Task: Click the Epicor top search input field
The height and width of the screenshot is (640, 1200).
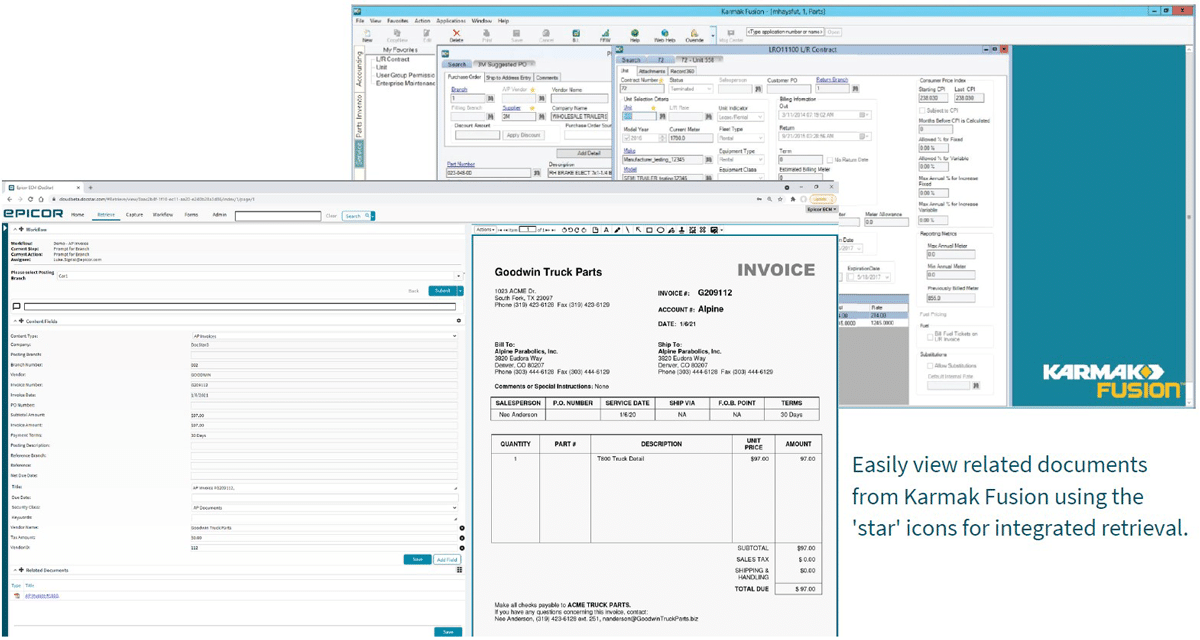Action: pyautogui.click(x=278, y=216)
